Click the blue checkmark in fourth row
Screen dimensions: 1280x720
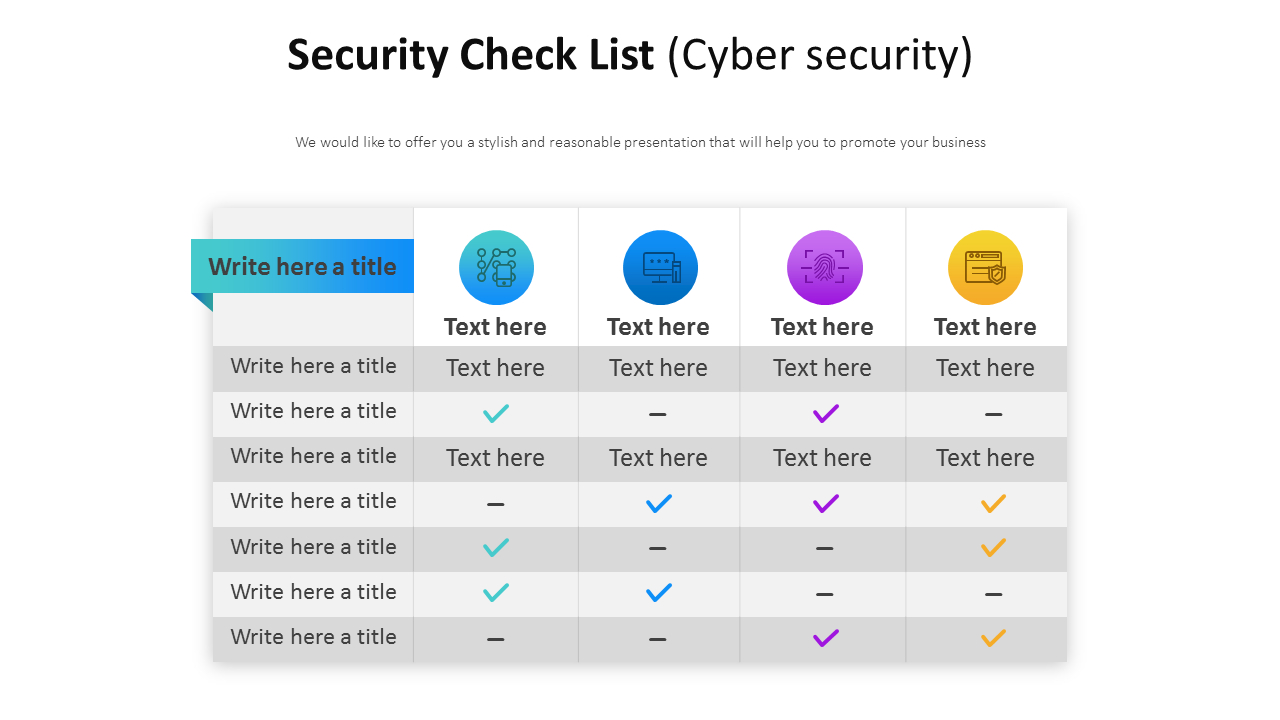(x=659, y=503)
